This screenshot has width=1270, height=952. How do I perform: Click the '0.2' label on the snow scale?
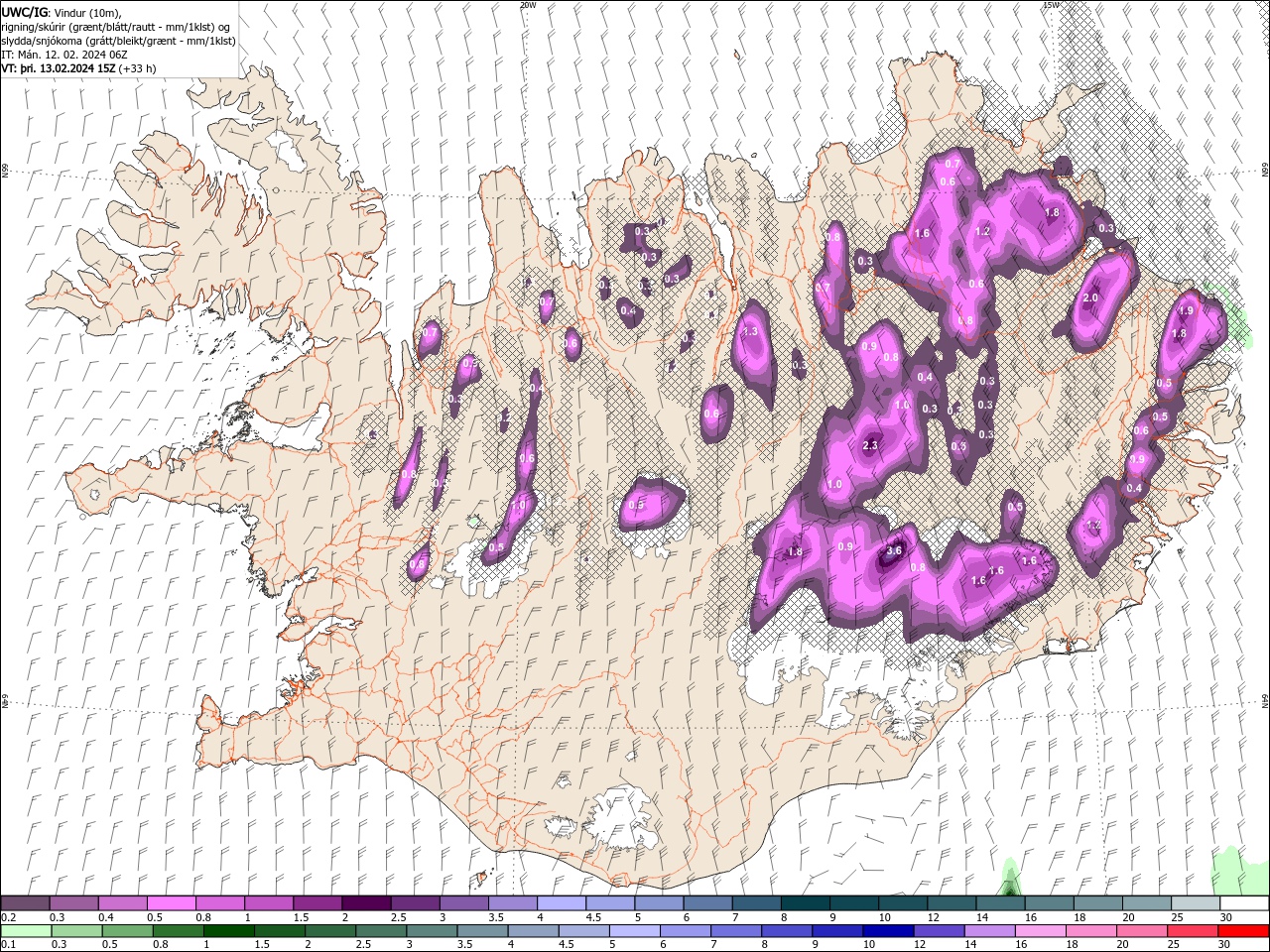pyautogui.click(x=7, y=917)
